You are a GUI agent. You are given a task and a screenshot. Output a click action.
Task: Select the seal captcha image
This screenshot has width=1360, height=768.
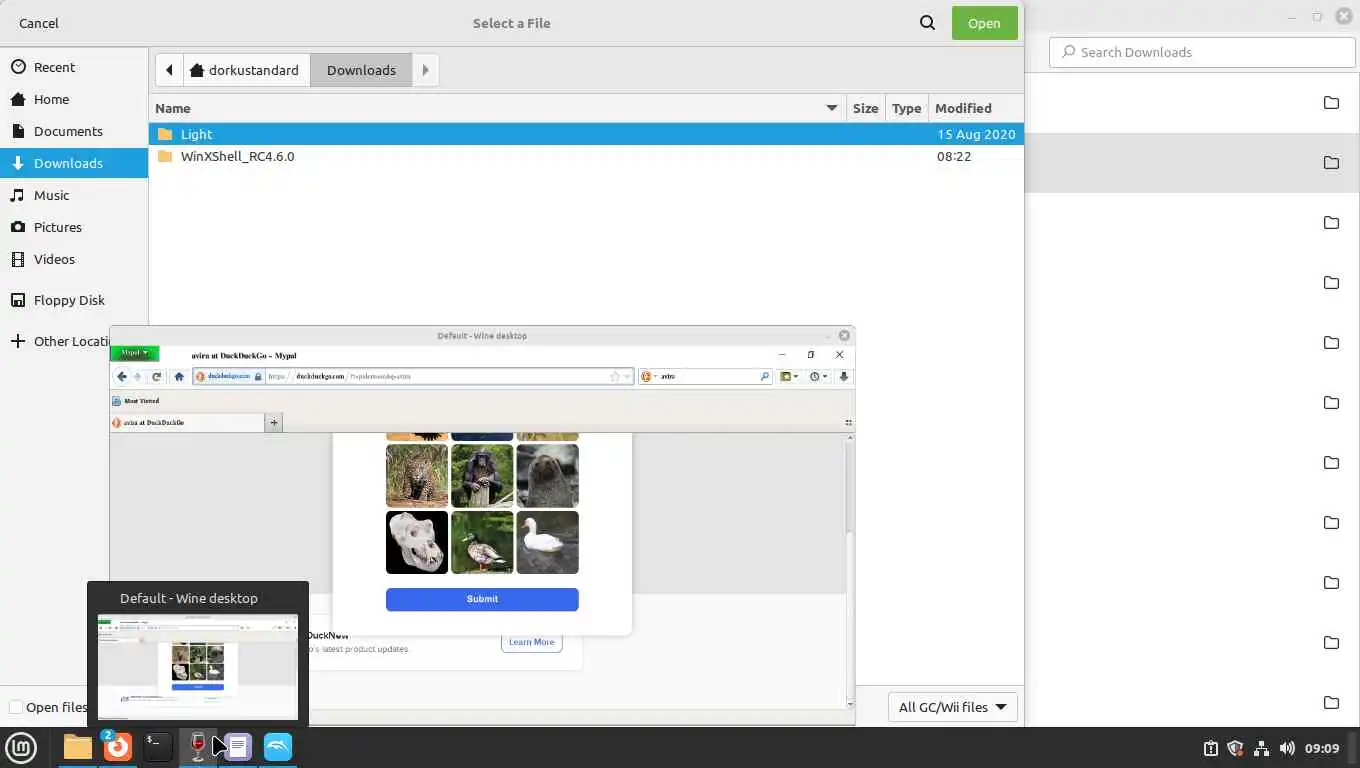click(x=547, y=476)
